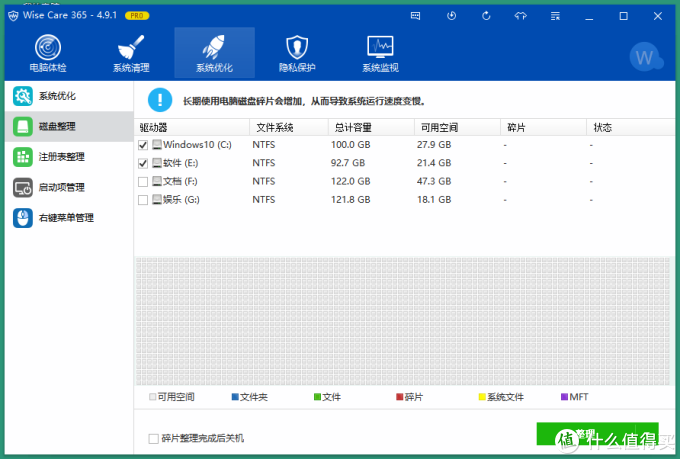
Task: Click the 碎片 column header
Action: point(543,128)
